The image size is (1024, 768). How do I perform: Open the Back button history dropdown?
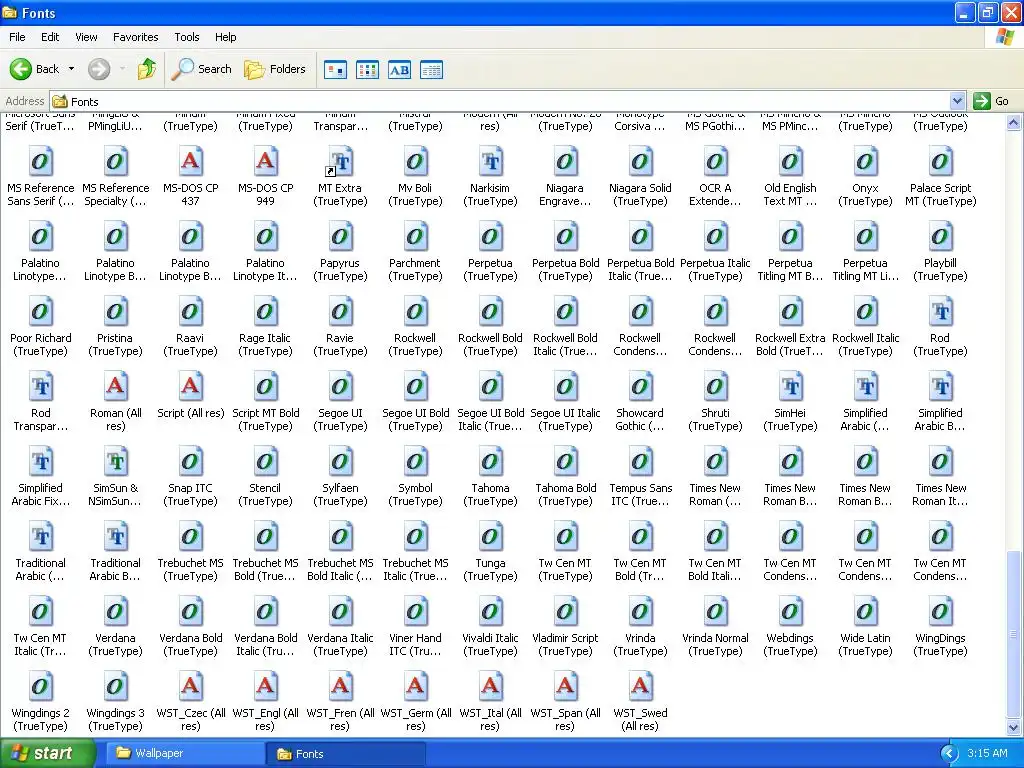pyautogui.click(x=71, y=69)
